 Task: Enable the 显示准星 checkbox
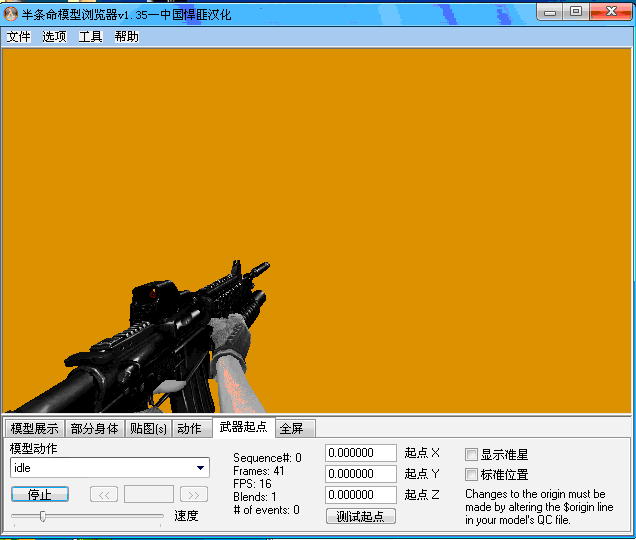(472, 455)
